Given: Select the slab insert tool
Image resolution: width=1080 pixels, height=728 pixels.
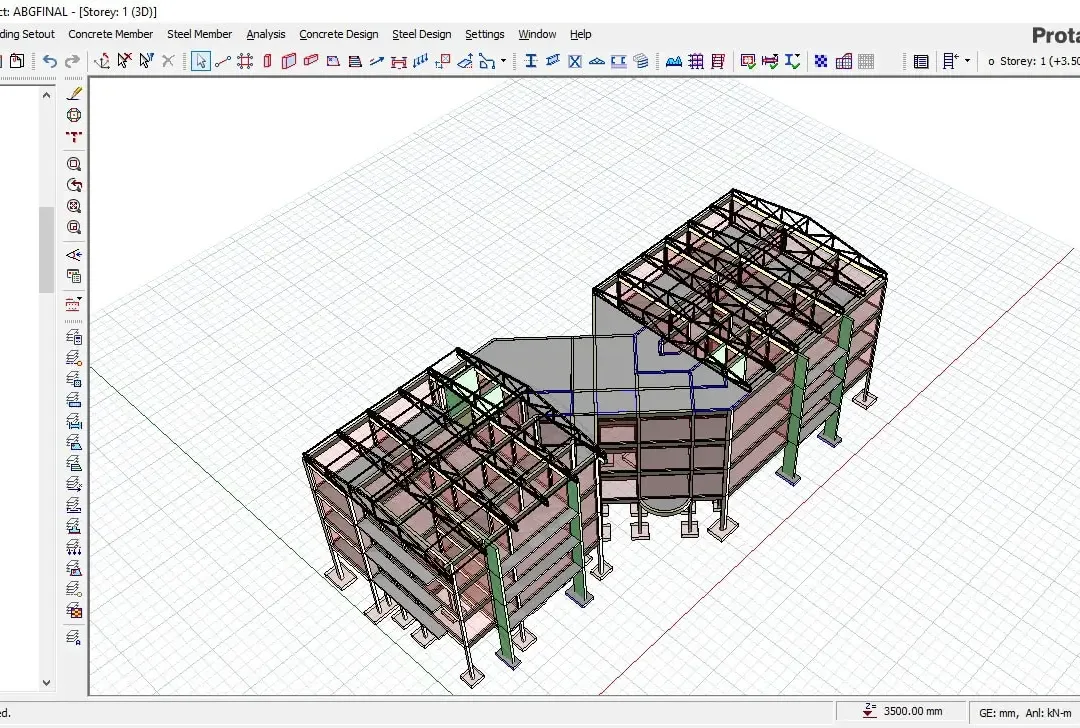Looking at the screenshot, I should point(333,61).
